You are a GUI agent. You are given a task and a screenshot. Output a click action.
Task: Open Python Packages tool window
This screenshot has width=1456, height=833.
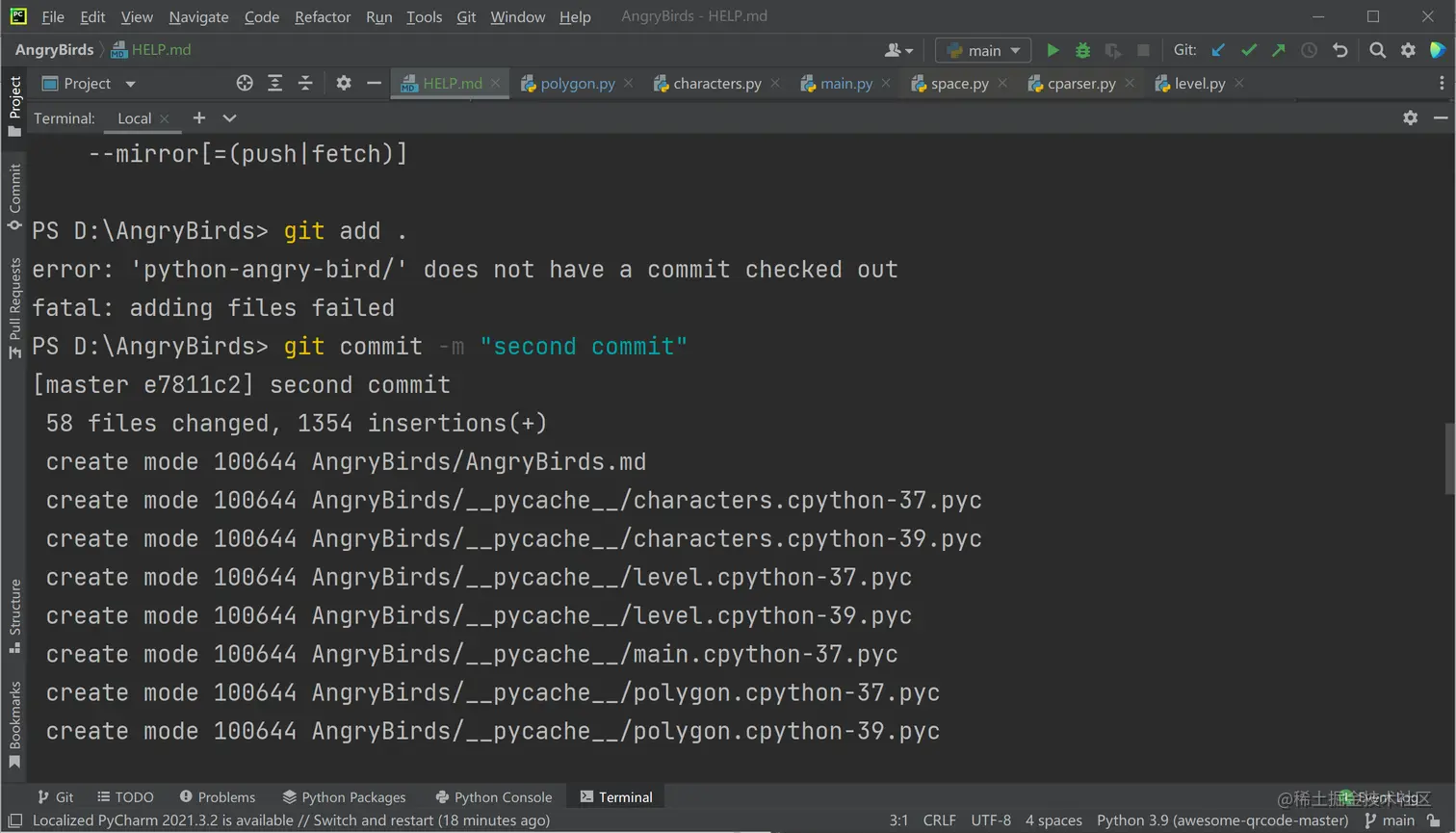(x=345, y=797)
